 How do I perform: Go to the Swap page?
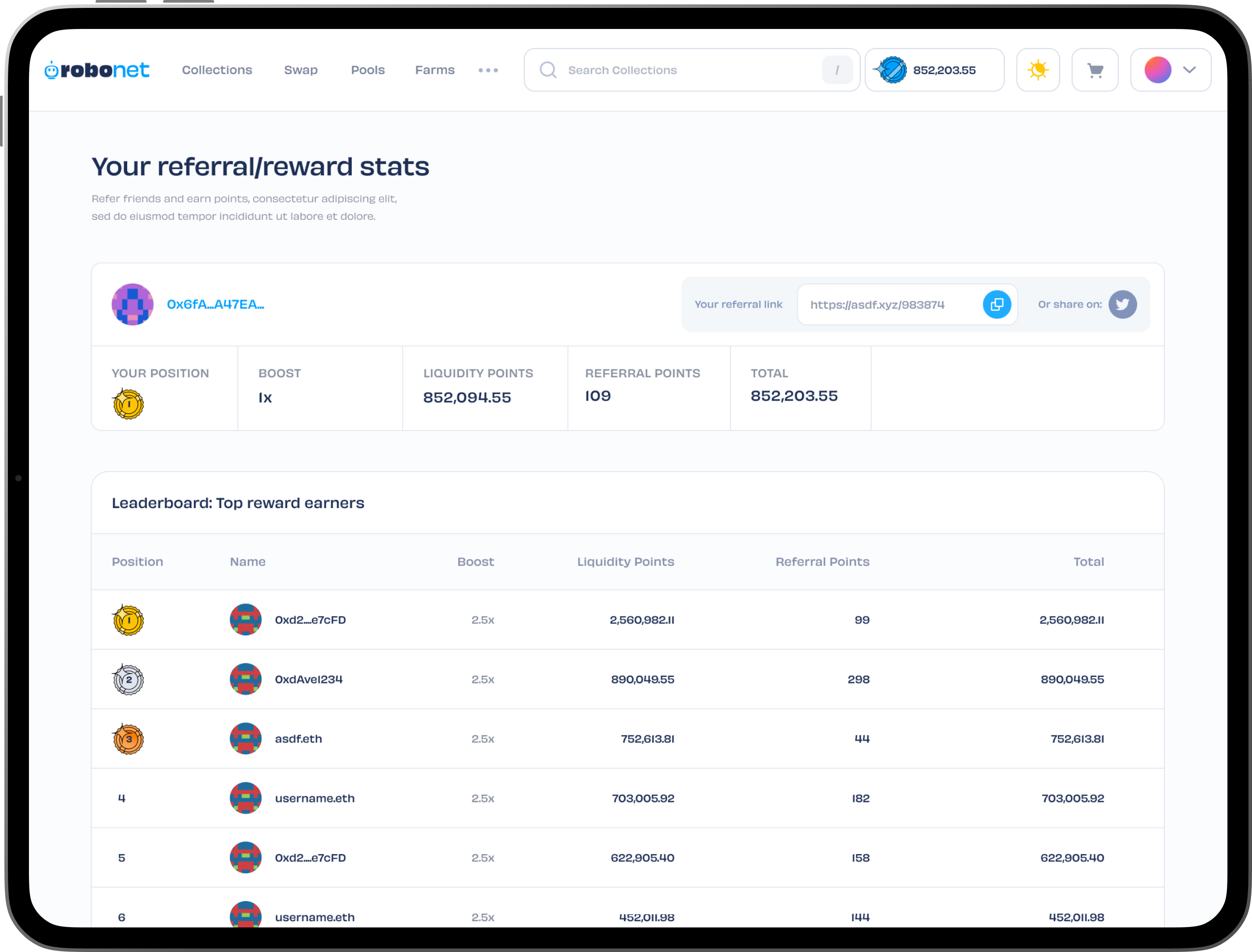pos(301,70)
